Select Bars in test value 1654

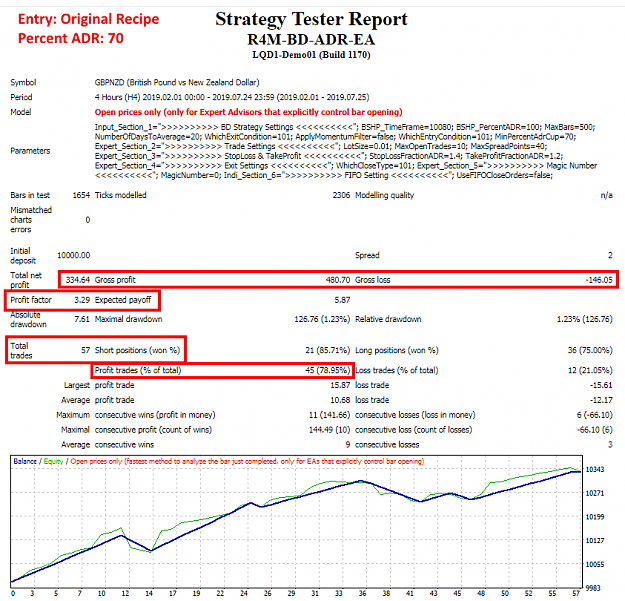point(81,195)
